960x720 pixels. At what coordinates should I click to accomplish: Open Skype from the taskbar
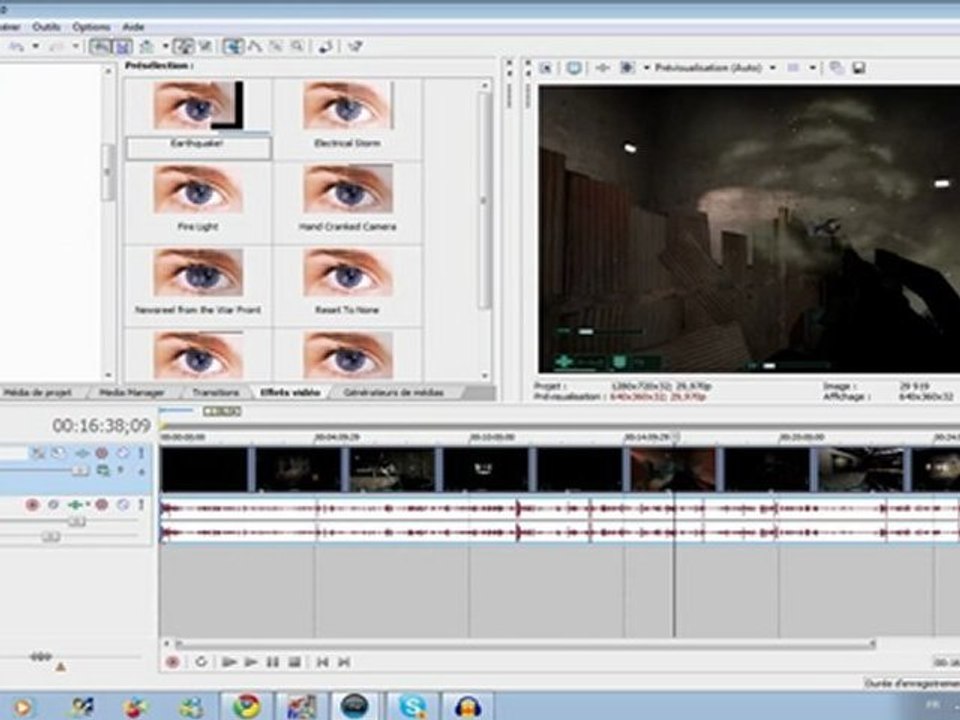pyautogui.click(x=412, y=707)
